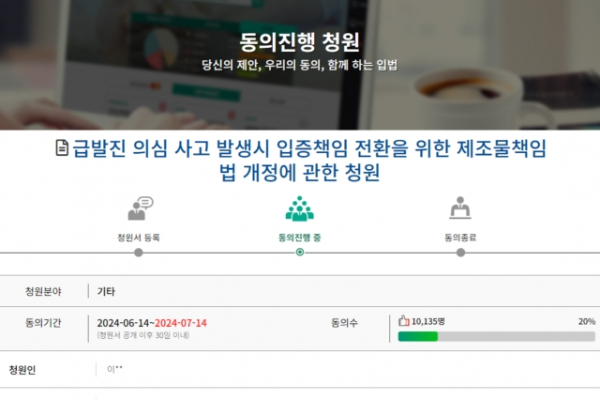Click the active green timeline marker

[x=300, y=252]
